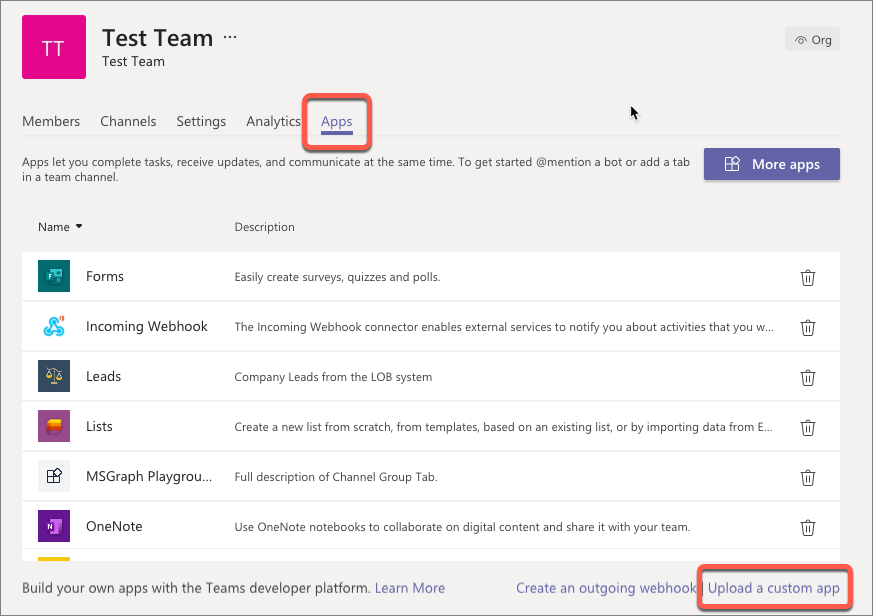Sort by the Name column header
The image size is (873, 616).
60,227
